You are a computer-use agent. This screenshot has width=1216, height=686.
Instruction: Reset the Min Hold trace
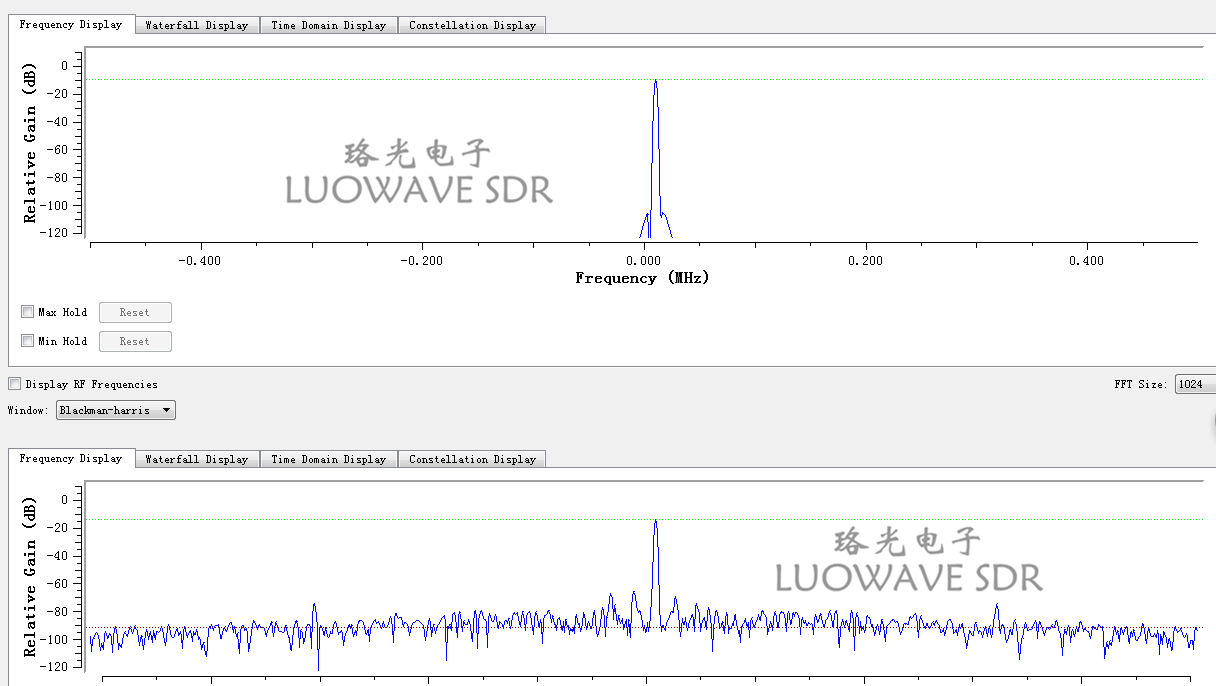click(135, 340)
